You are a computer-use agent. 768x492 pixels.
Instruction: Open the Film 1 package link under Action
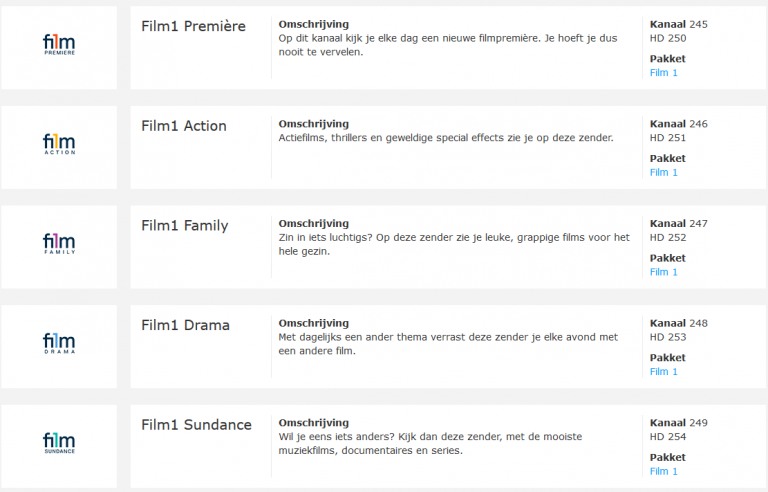(x=663, y=172)
